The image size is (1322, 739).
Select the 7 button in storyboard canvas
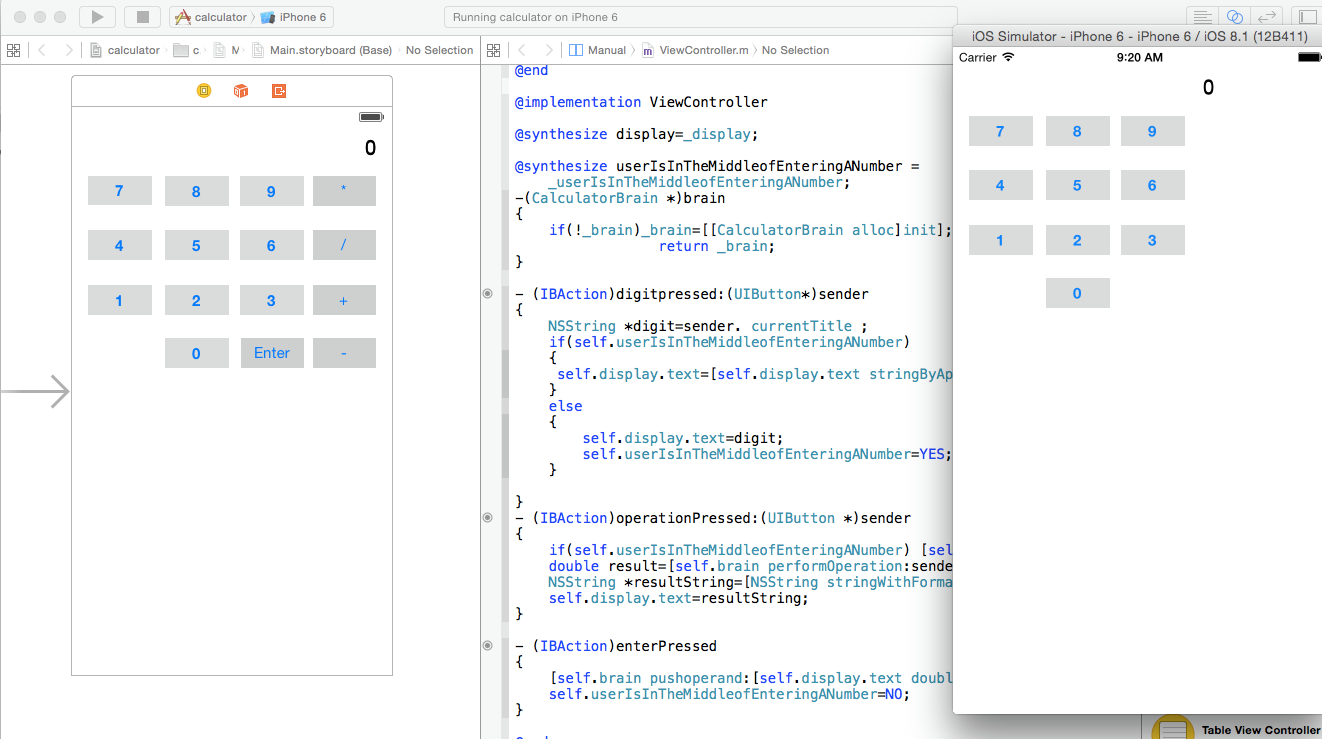click(x=120, y=191)
